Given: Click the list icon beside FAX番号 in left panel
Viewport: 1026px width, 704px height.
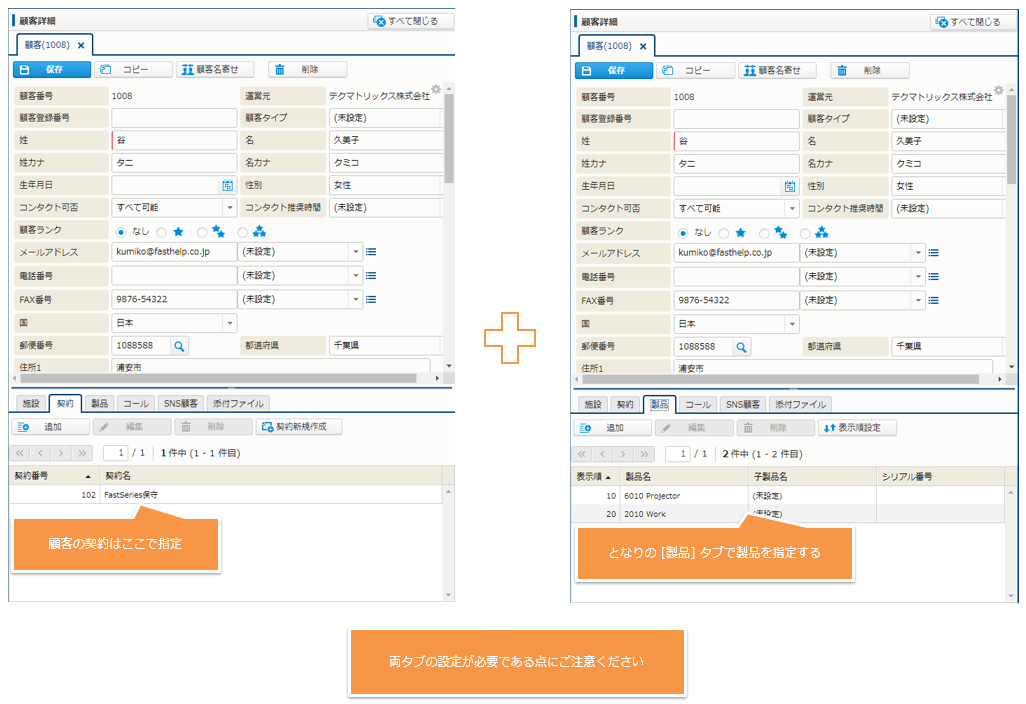Looking at the screenshot, I should click(x=371, y=299).
